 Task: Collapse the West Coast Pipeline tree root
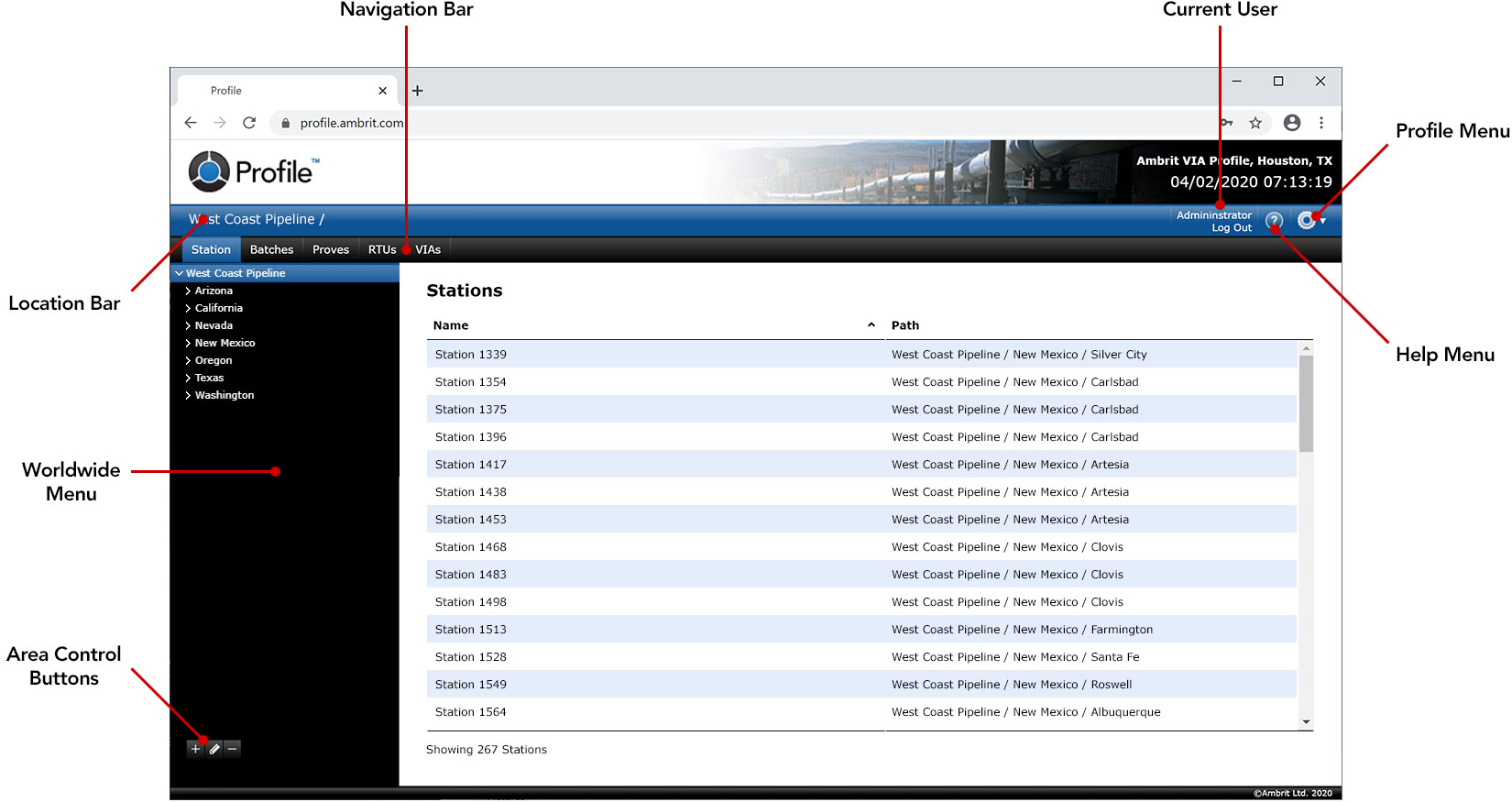click(180, 274)
